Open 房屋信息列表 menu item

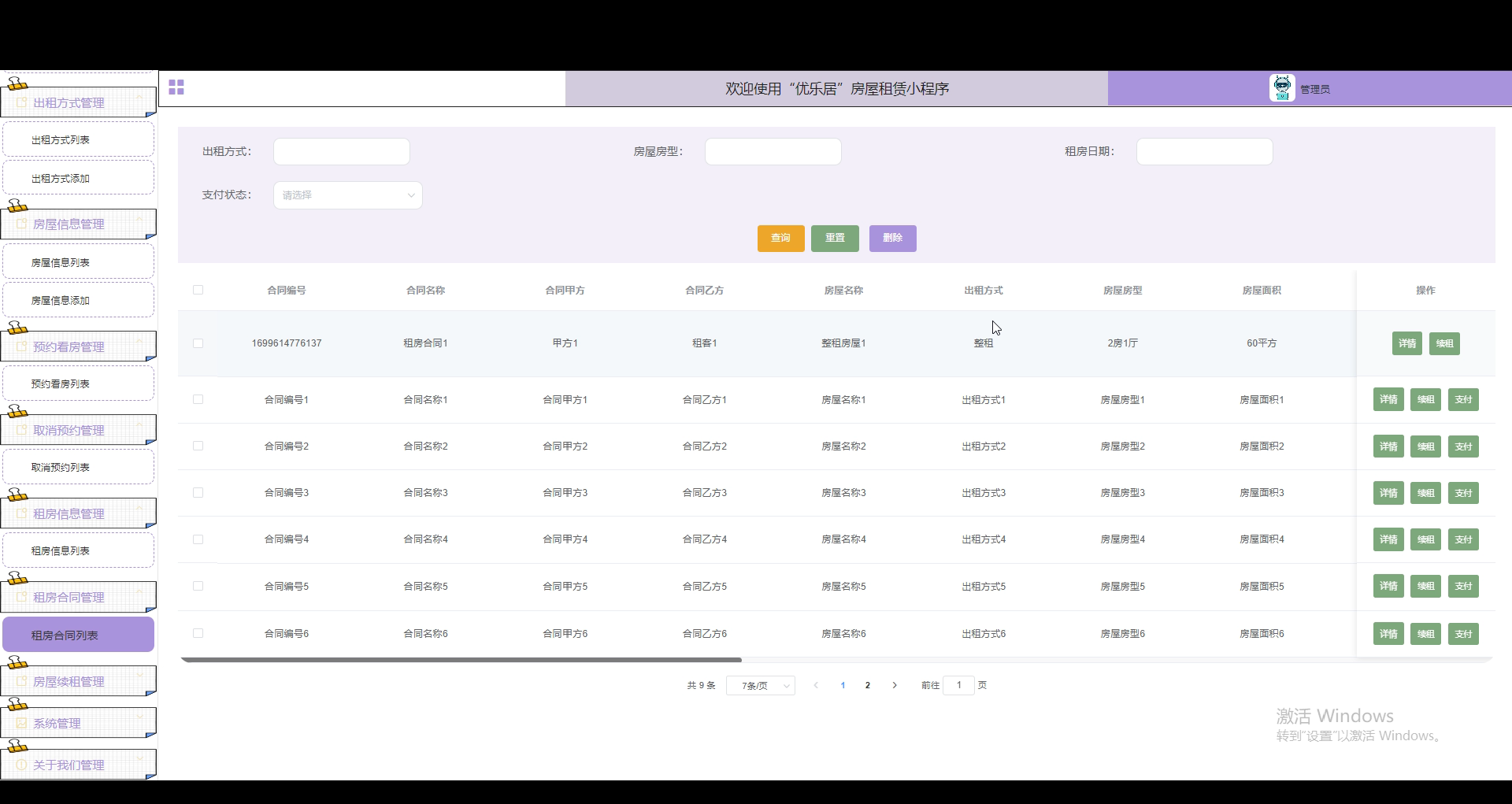[79, 262]
